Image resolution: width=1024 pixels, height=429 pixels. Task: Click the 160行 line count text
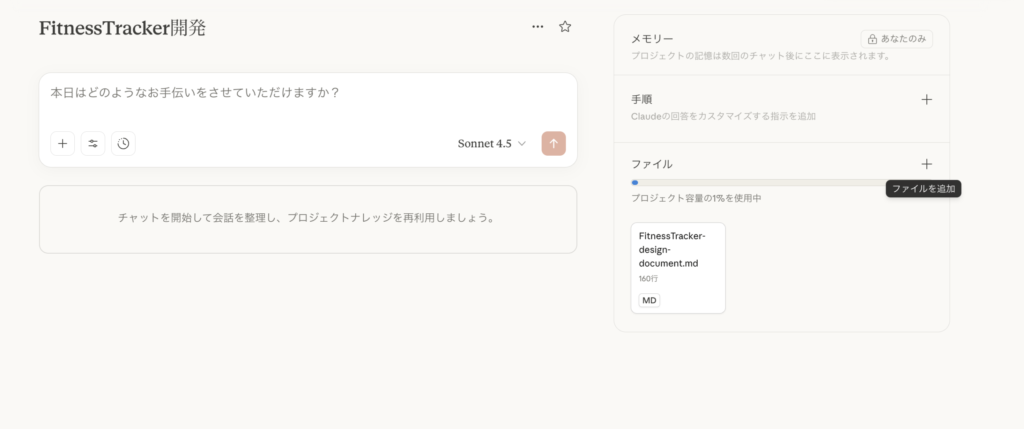tap(648, 279)
